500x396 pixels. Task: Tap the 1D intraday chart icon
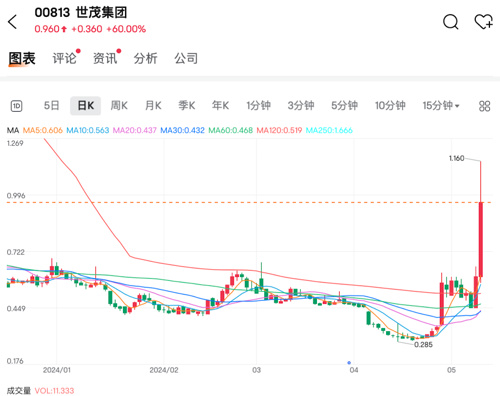pos(17,106)
